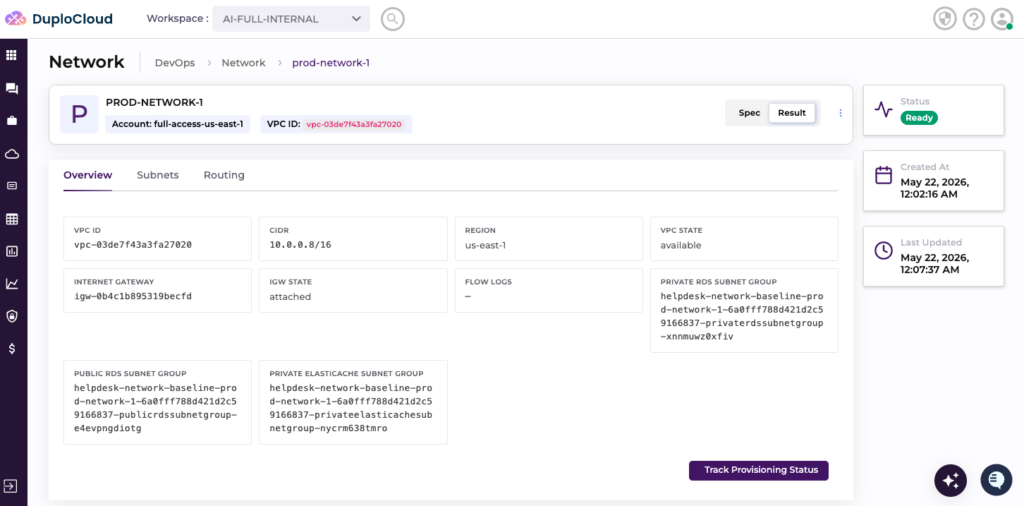
Task: Click the status pulse icon
Action: 884,110
